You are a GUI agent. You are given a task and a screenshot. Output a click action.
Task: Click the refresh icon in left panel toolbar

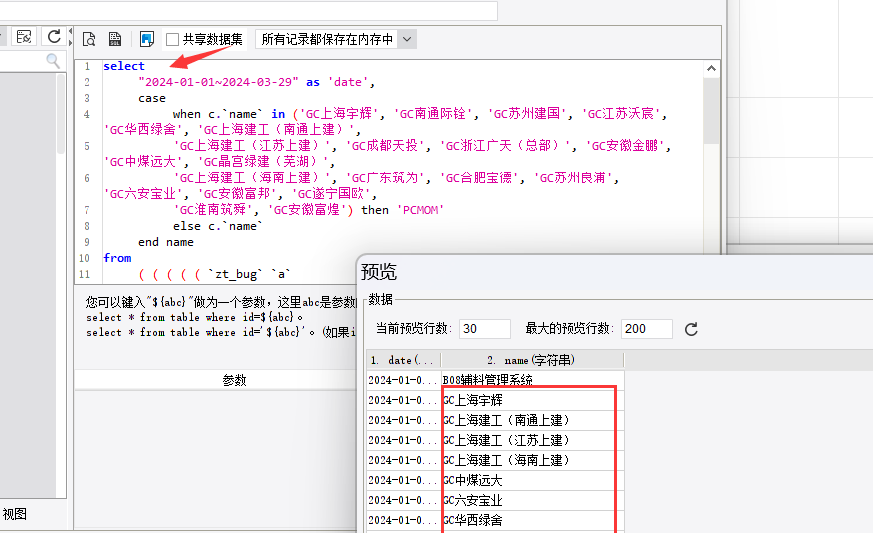(54, 37)
